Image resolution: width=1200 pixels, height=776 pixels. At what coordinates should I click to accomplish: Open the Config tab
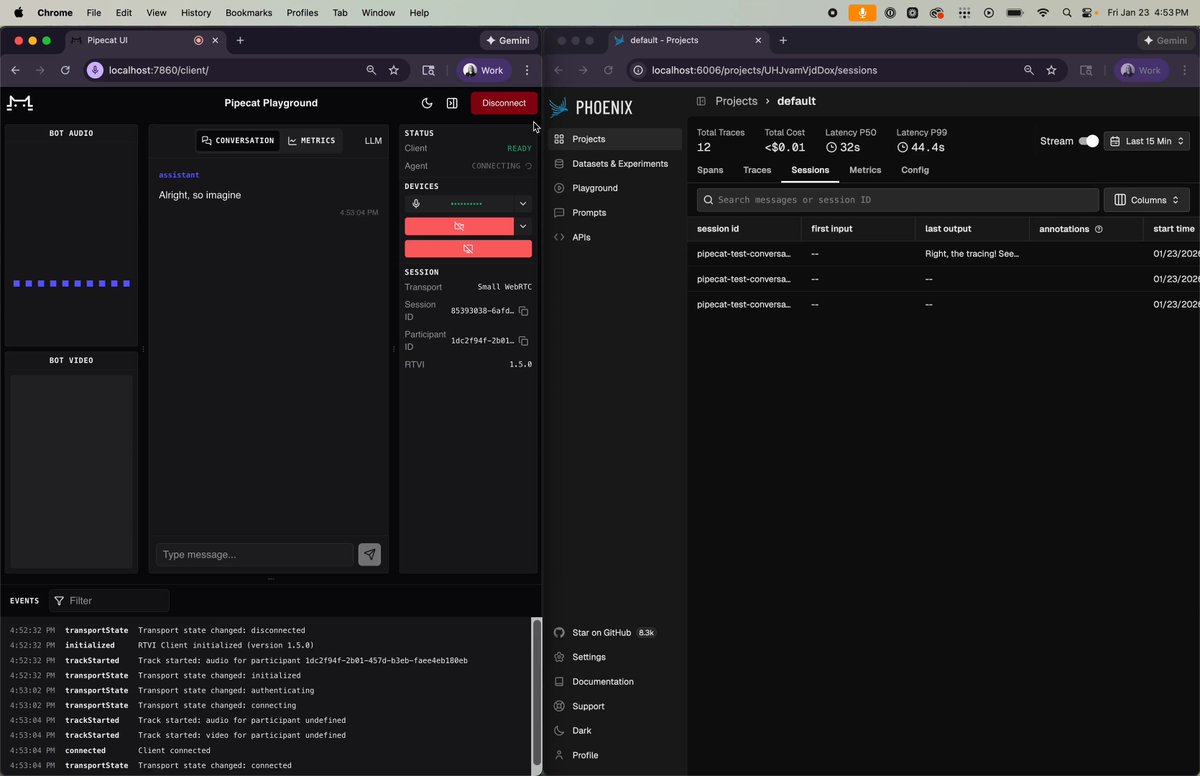coord(915,170)
